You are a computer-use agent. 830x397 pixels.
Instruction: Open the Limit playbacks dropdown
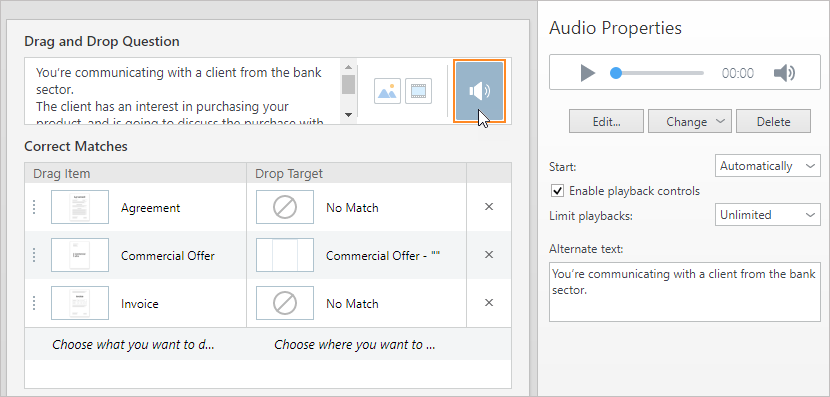point(768,215)
